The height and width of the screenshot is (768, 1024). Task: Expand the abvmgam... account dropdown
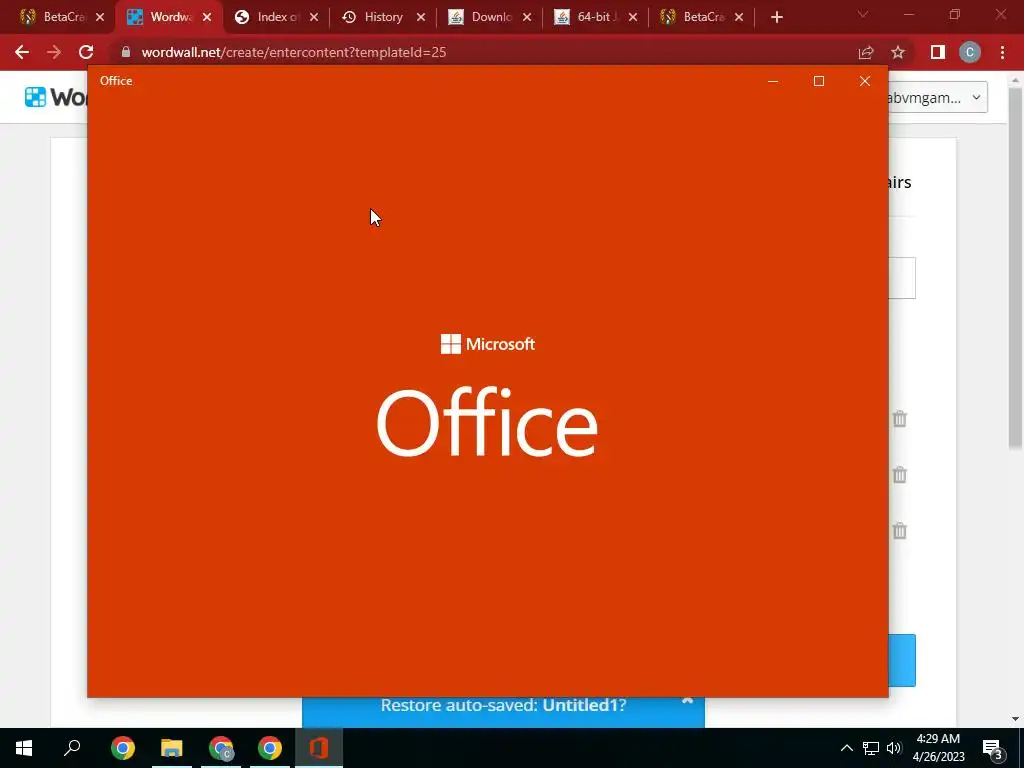click(936, 97)
